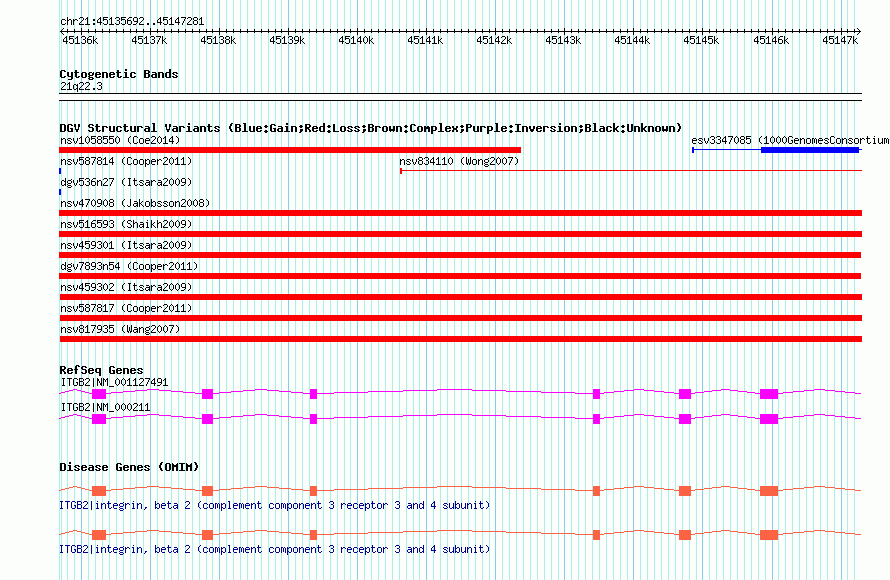
Task: Click NM_001127491 wide exon below 45146k mark
Action: click(769, 394)
